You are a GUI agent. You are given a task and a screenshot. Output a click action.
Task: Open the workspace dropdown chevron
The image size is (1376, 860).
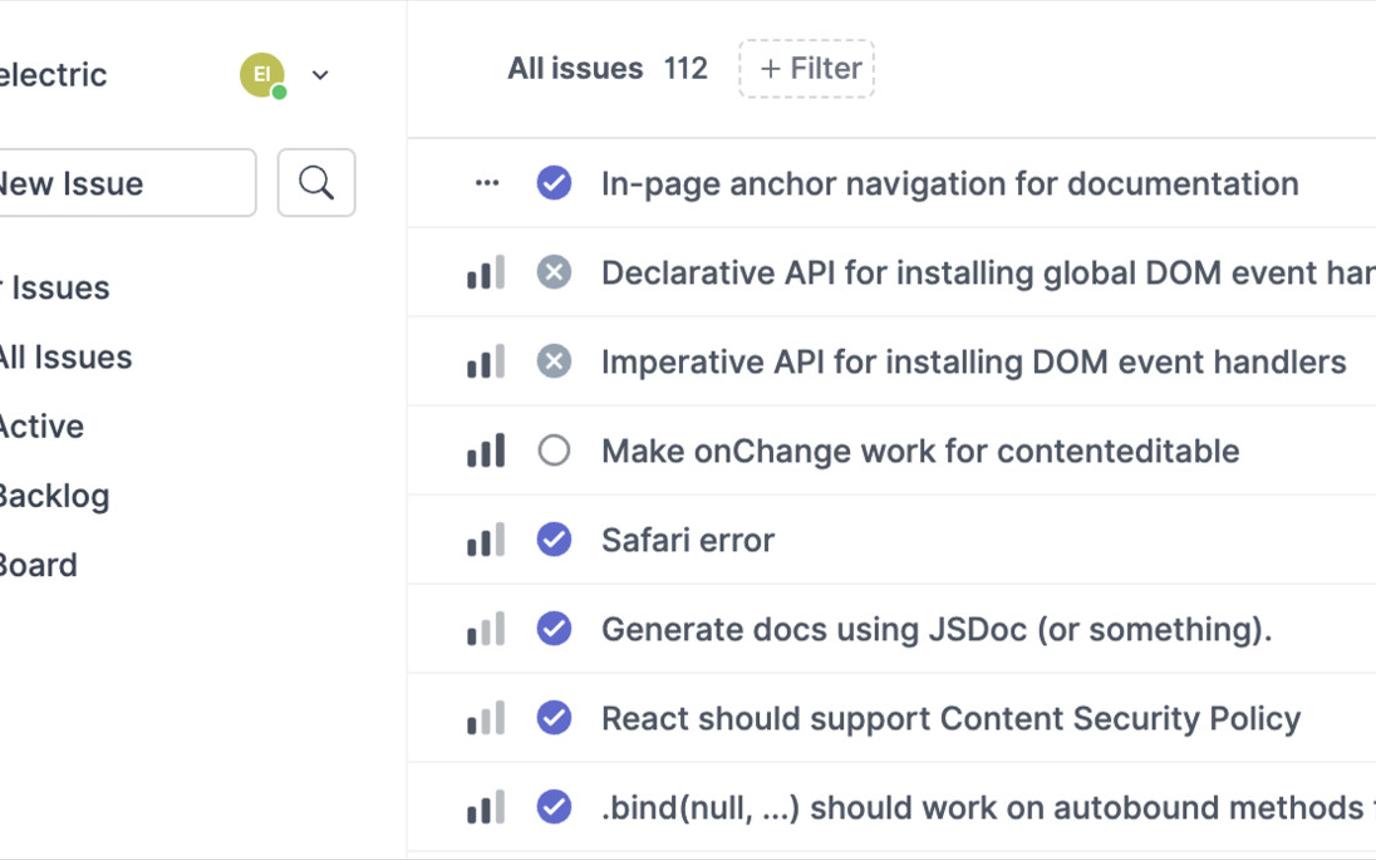coord(320,75)
